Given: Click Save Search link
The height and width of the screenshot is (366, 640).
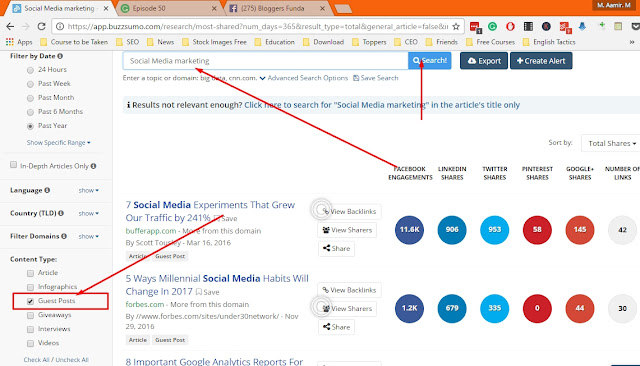Looking at the screenshot, I should pyautogui.click(x=376, y=78).
